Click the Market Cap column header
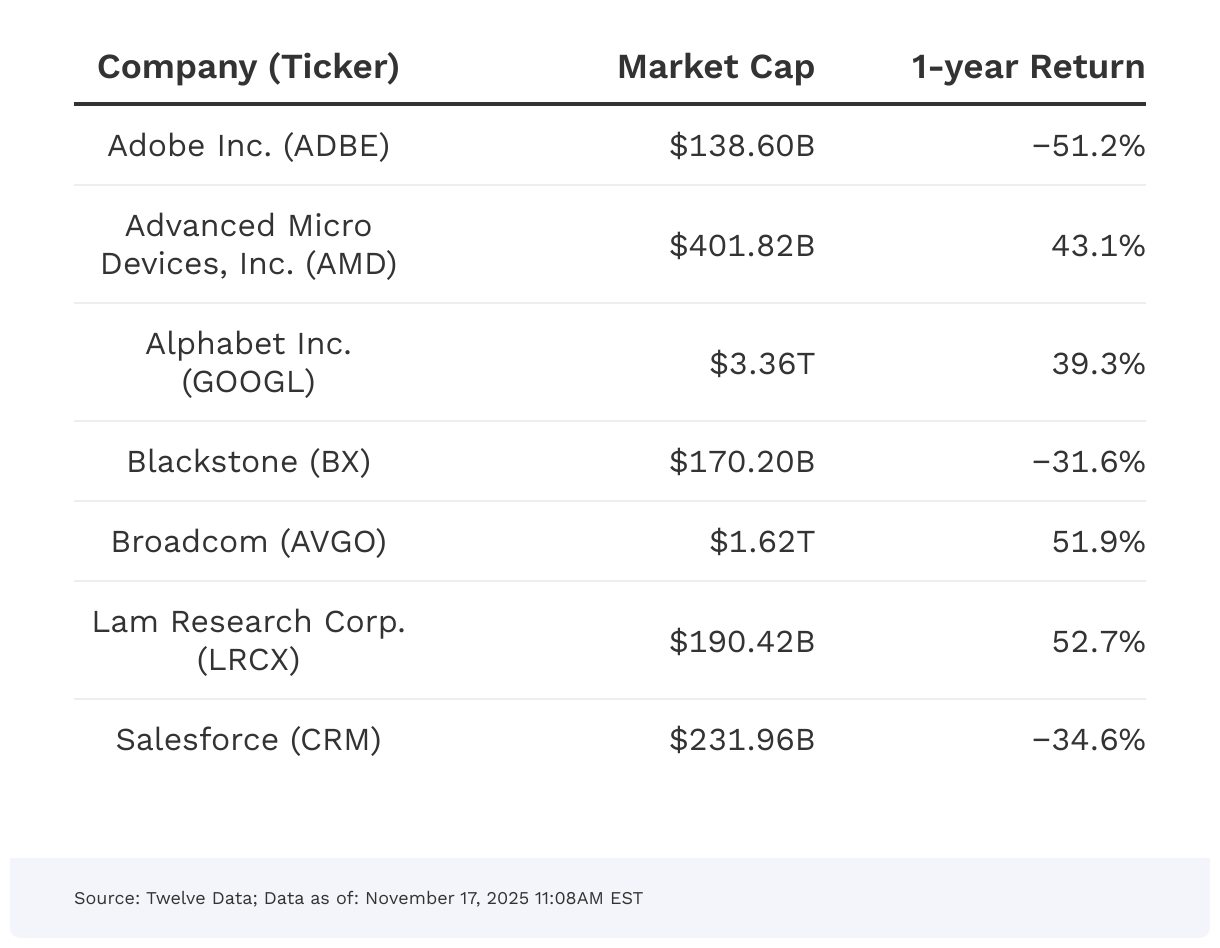 tap(715, 67)
